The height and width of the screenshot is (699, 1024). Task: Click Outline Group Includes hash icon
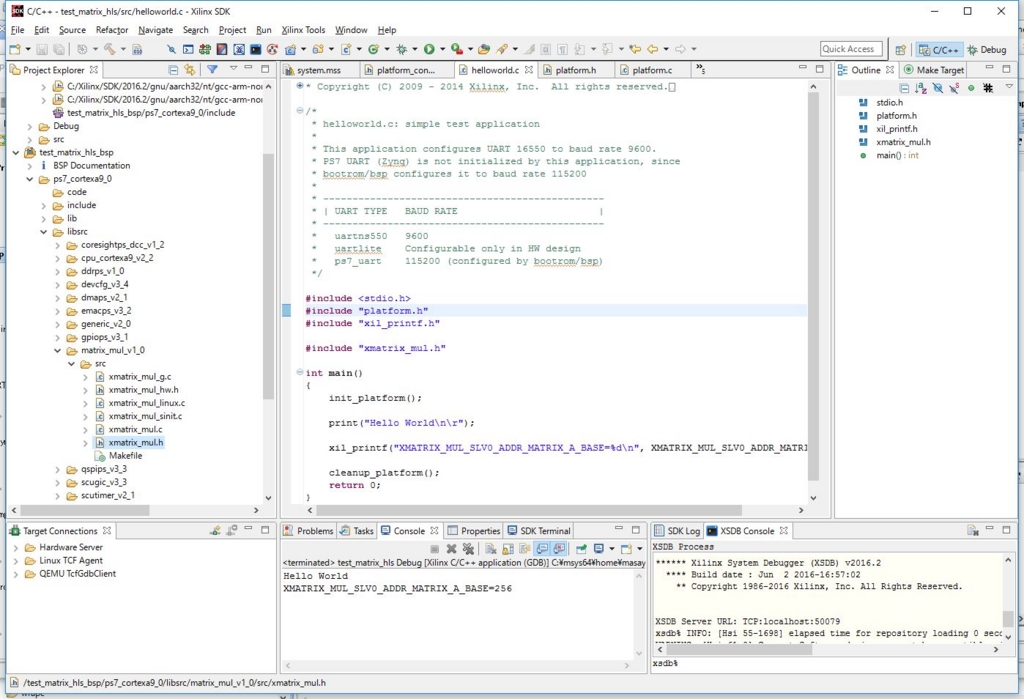(x=988, y=88)
